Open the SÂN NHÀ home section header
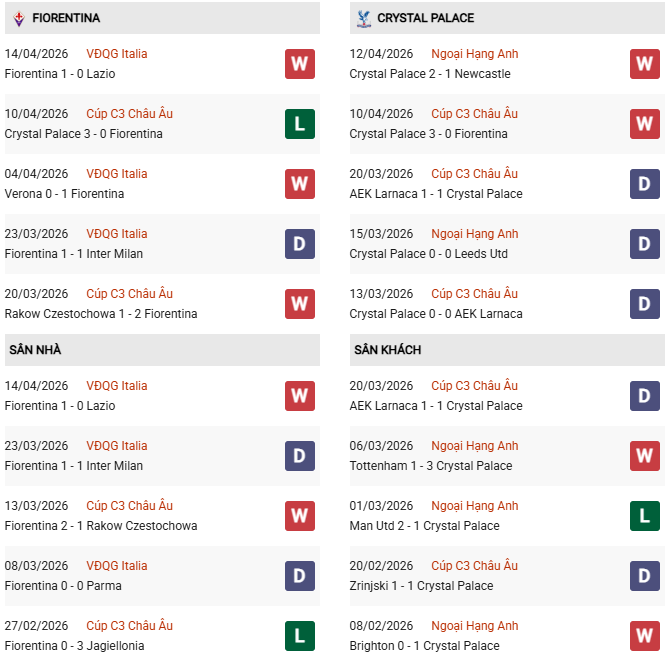Screen dimensions: 666x660 point(36,350)
